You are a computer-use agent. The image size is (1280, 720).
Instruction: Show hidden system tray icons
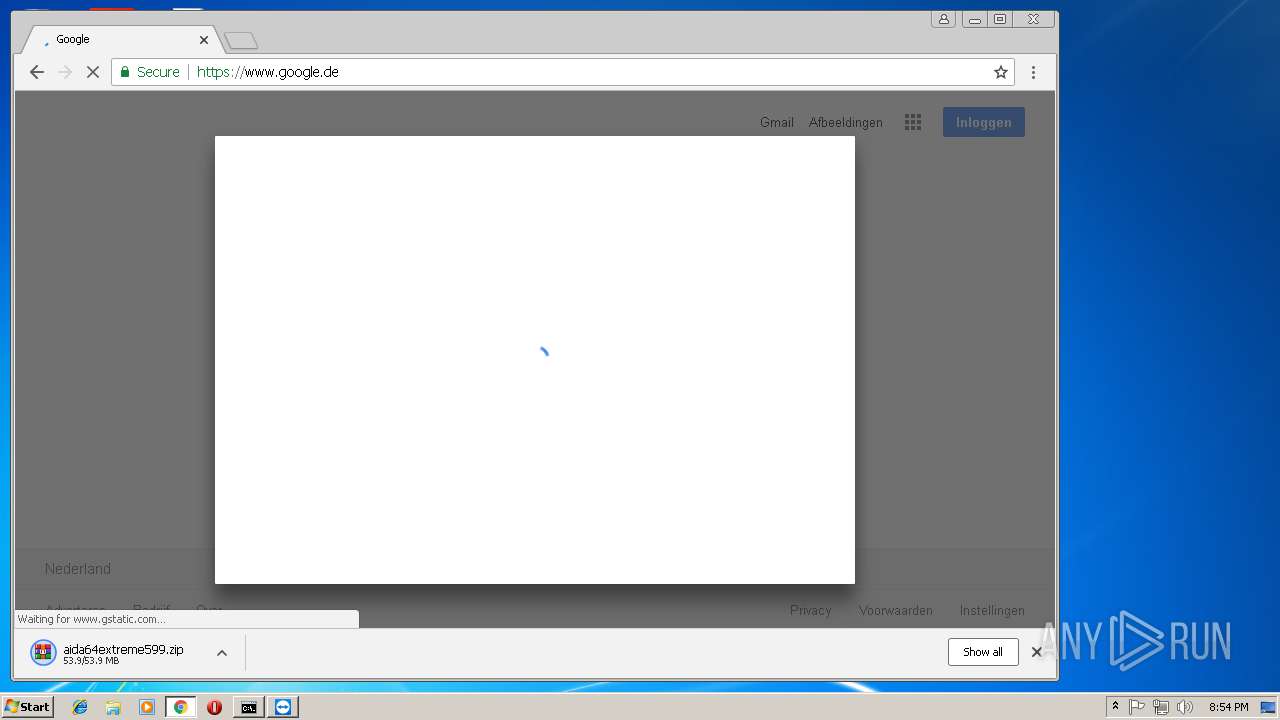1115,707
